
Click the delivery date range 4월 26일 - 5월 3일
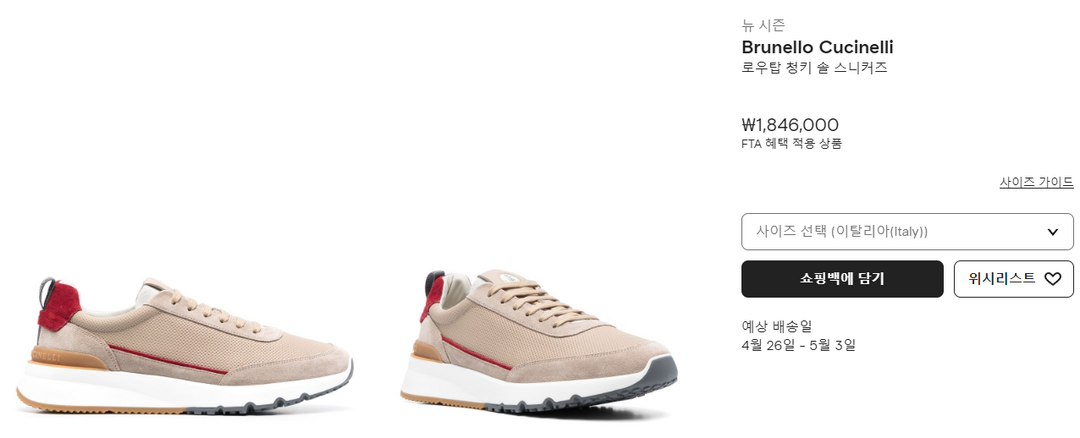click(x=798, y=345)
